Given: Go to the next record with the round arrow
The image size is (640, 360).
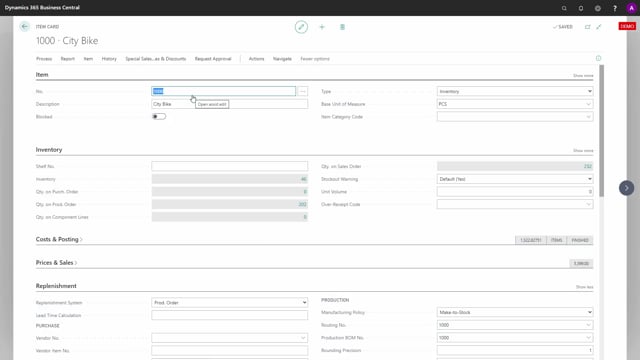Looking at the screenshot, I should coord(627,188).
